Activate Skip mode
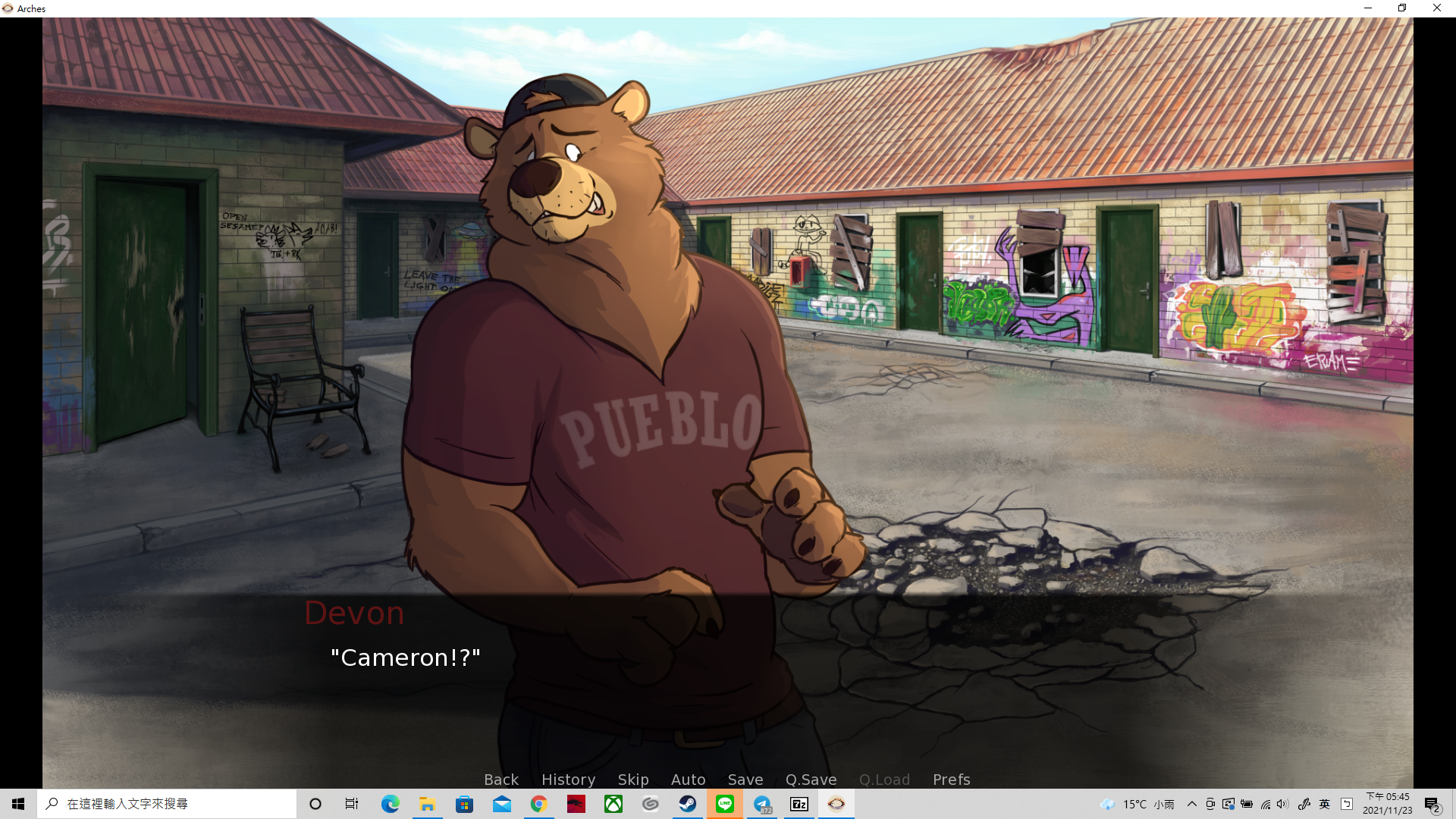This screenshot has width=1456, height=819. 632,779
